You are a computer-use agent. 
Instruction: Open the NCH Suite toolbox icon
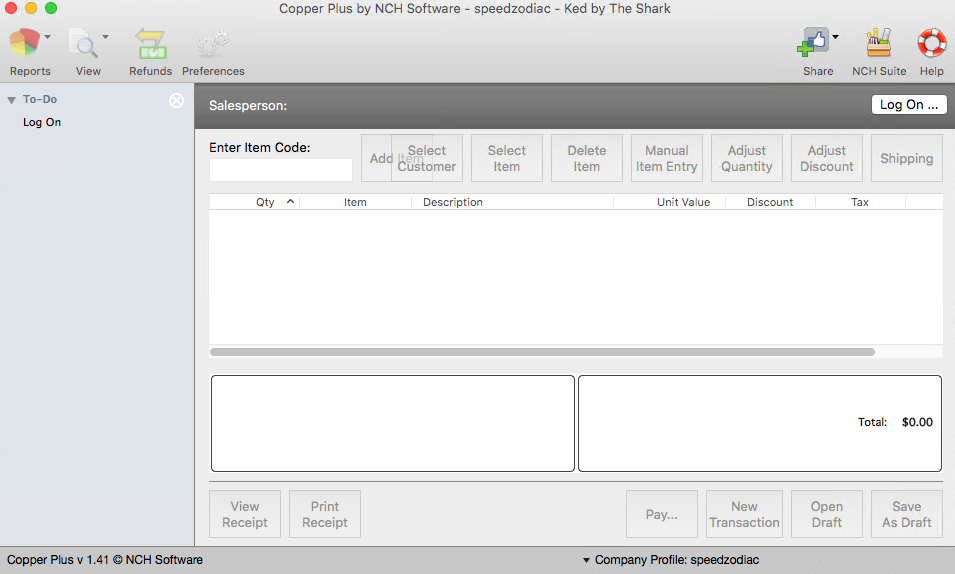tap(879, 43)
